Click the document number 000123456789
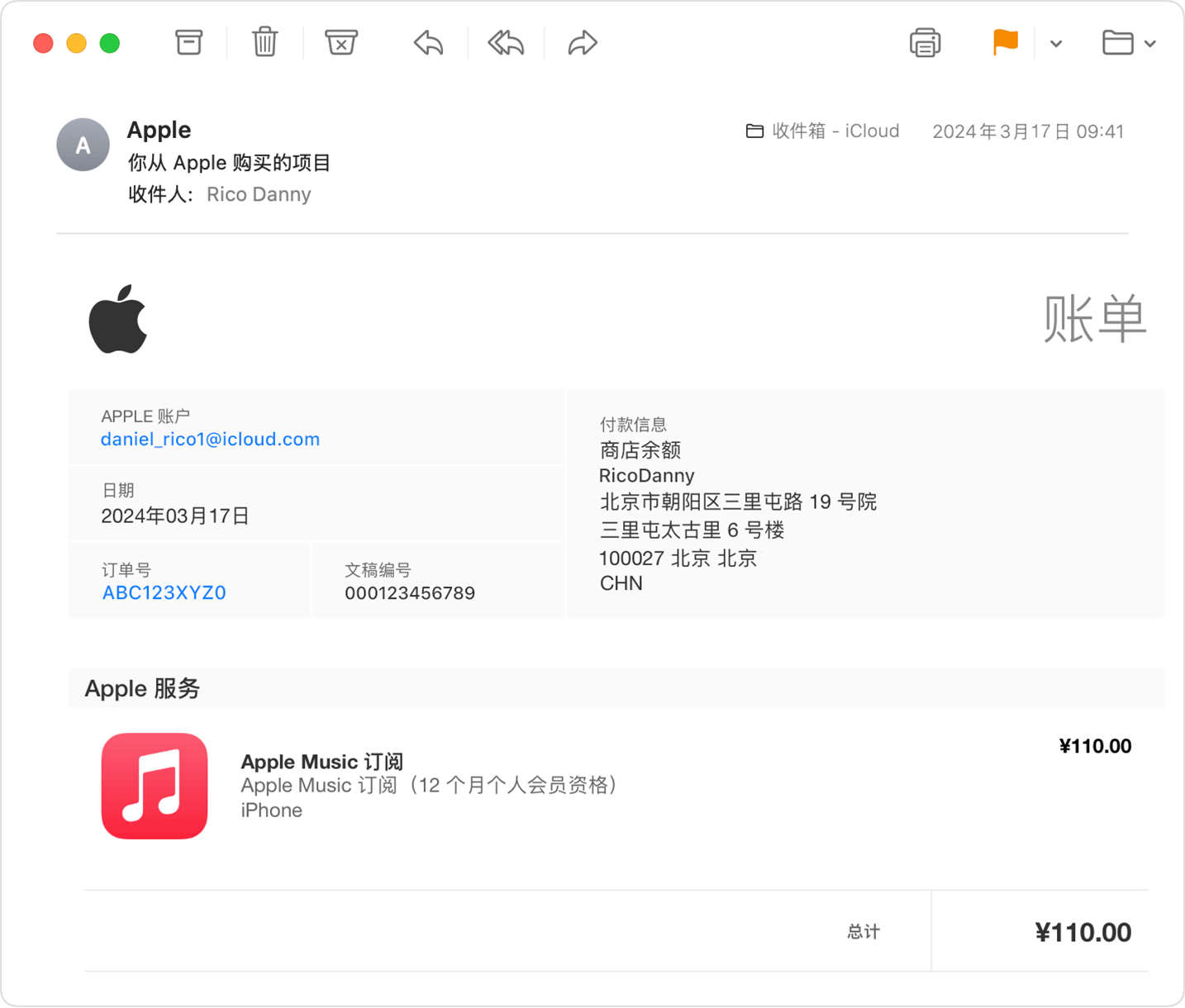The image size is (1185, 1008). coord(410,593)
